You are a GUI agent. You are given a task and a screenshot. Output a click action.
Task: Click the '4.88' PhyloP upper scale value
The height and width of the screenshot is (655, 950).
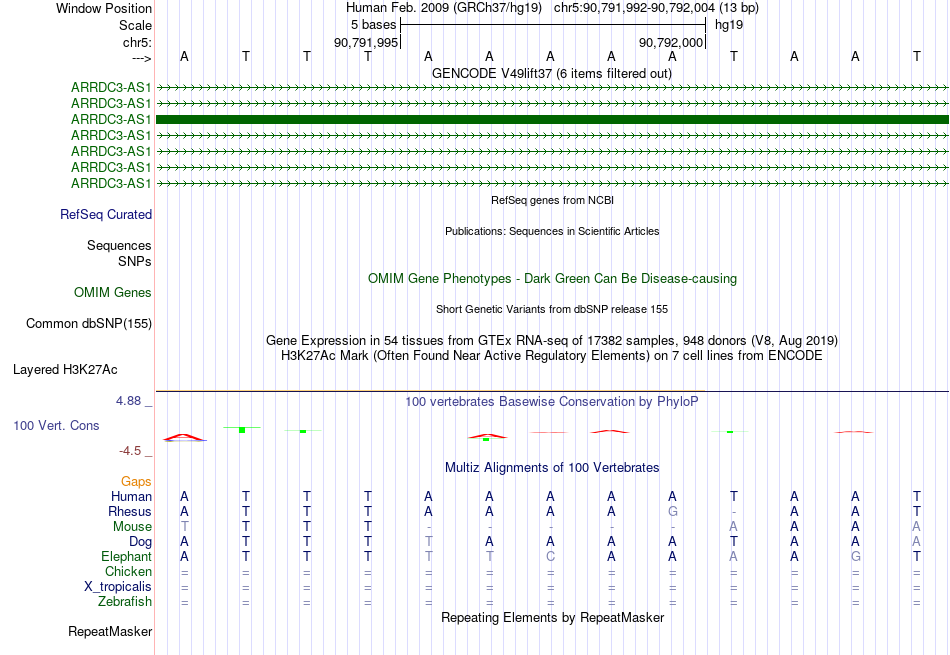128,401
